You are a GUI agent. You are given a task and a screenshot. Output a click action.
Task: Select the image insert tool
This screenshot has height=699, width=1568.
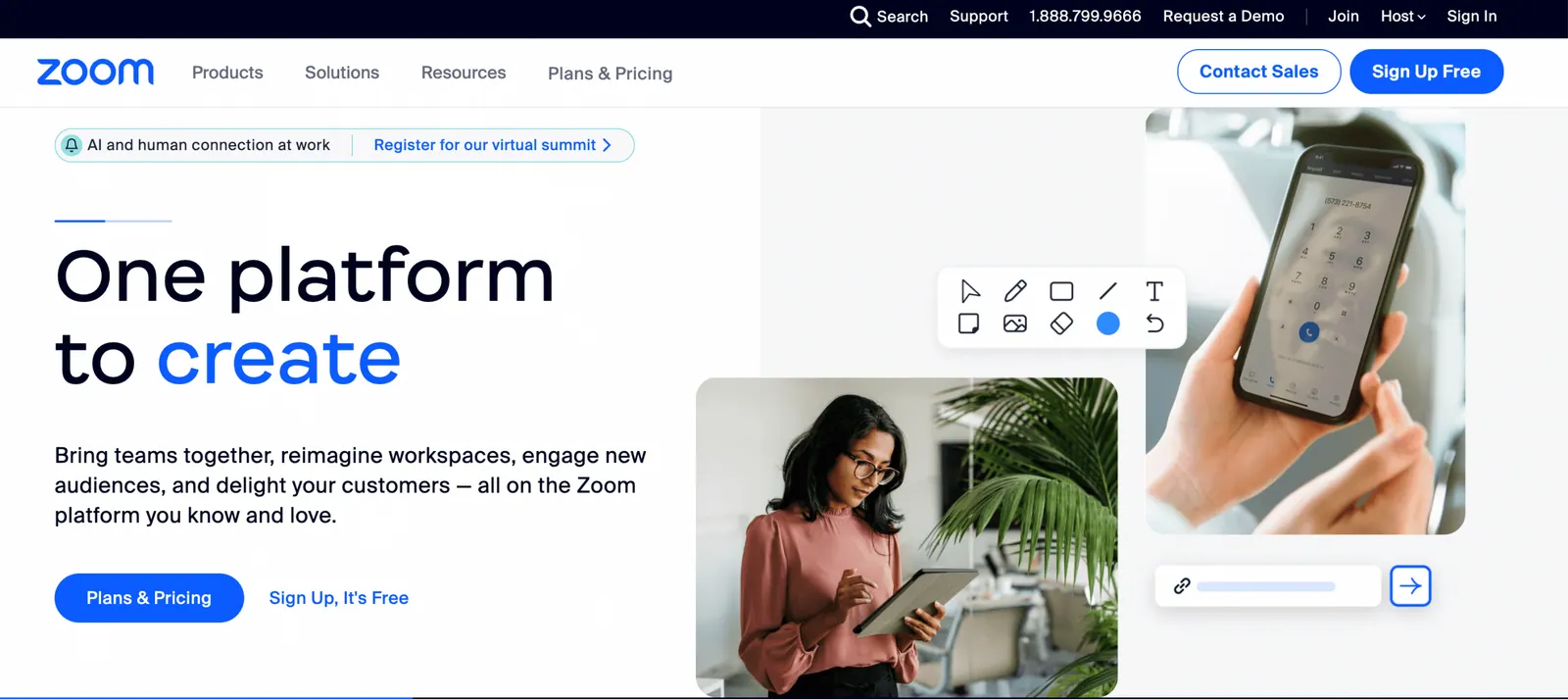(1015, 324)
